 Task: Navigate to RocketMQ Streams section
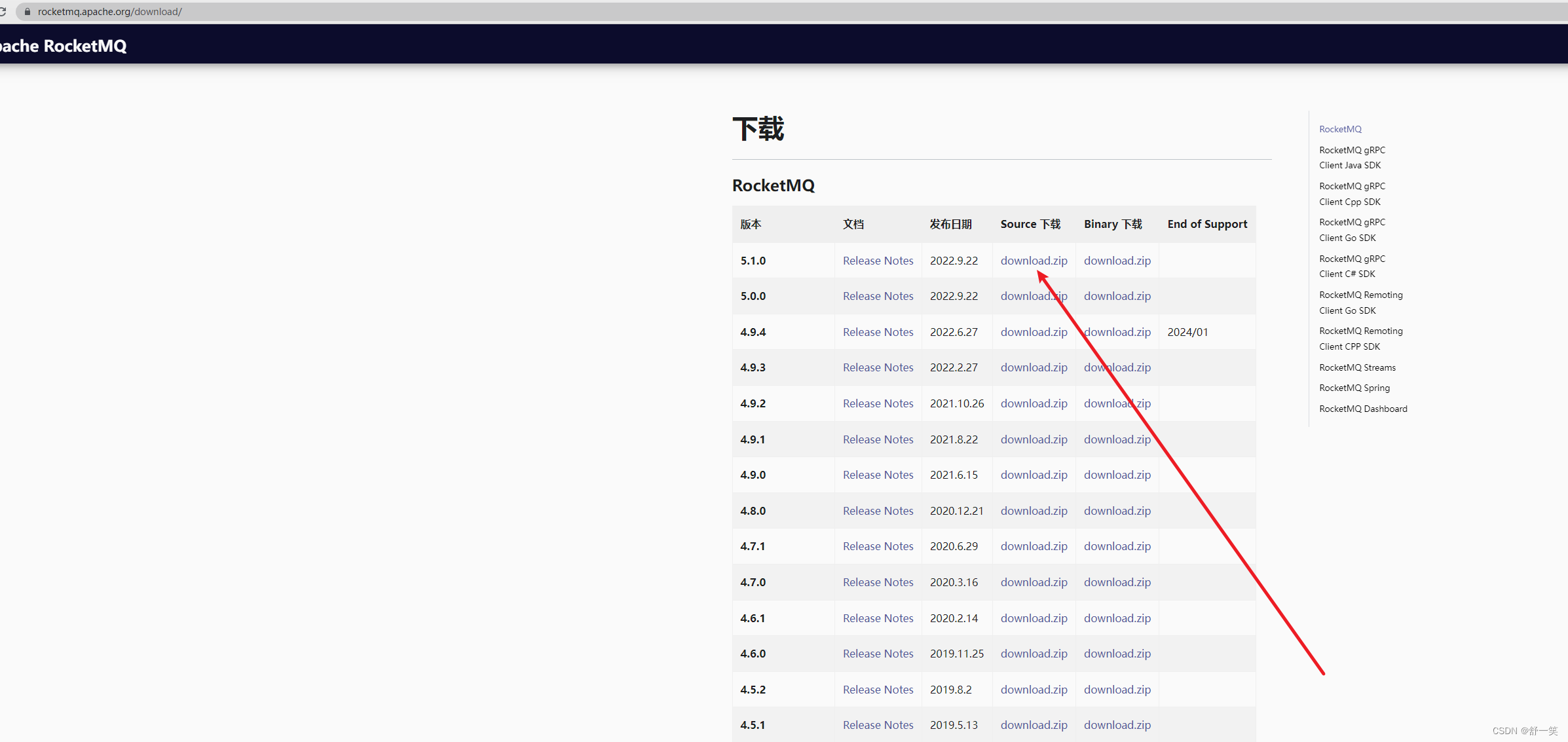(1357, 367)
